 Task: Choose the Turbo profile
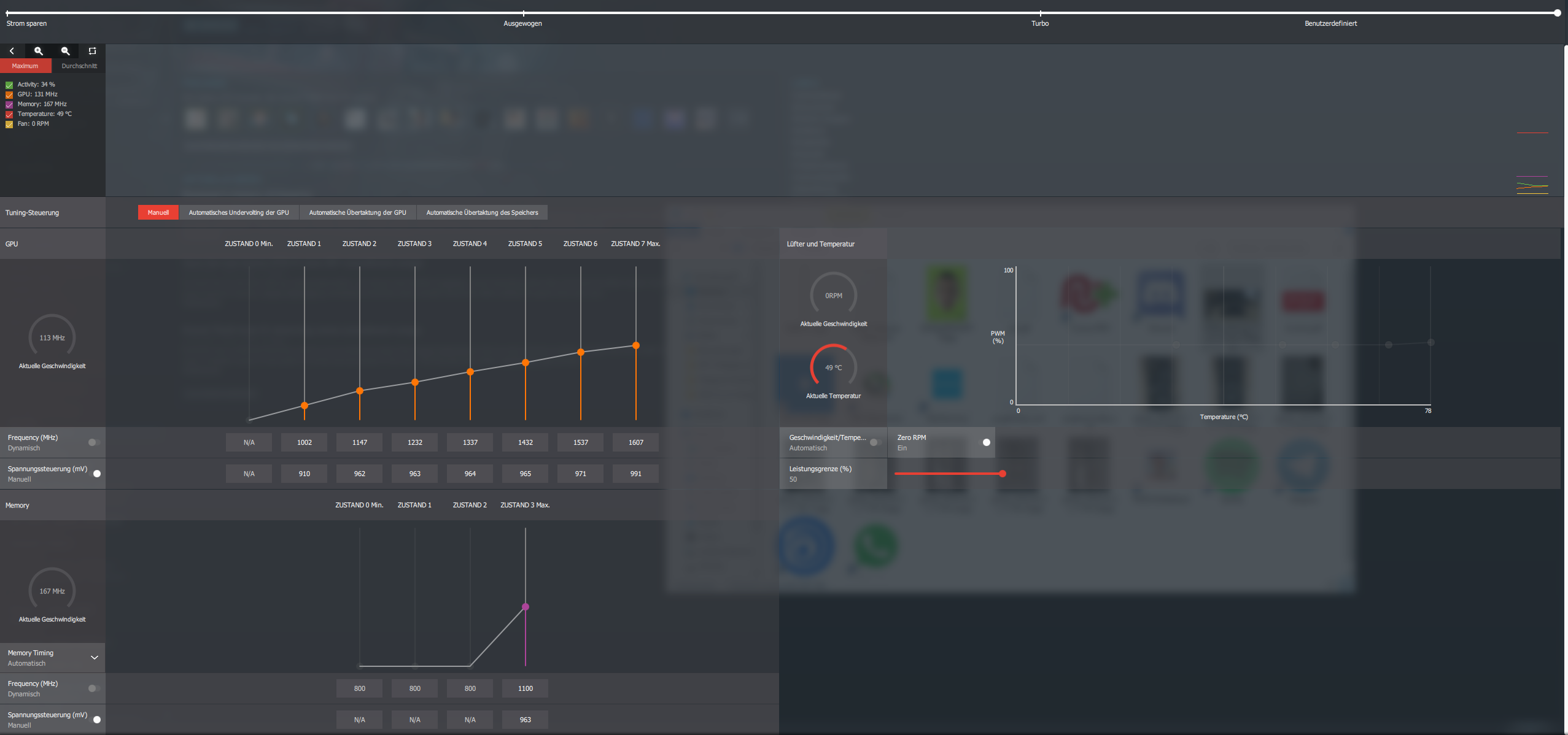[1040, 13]
